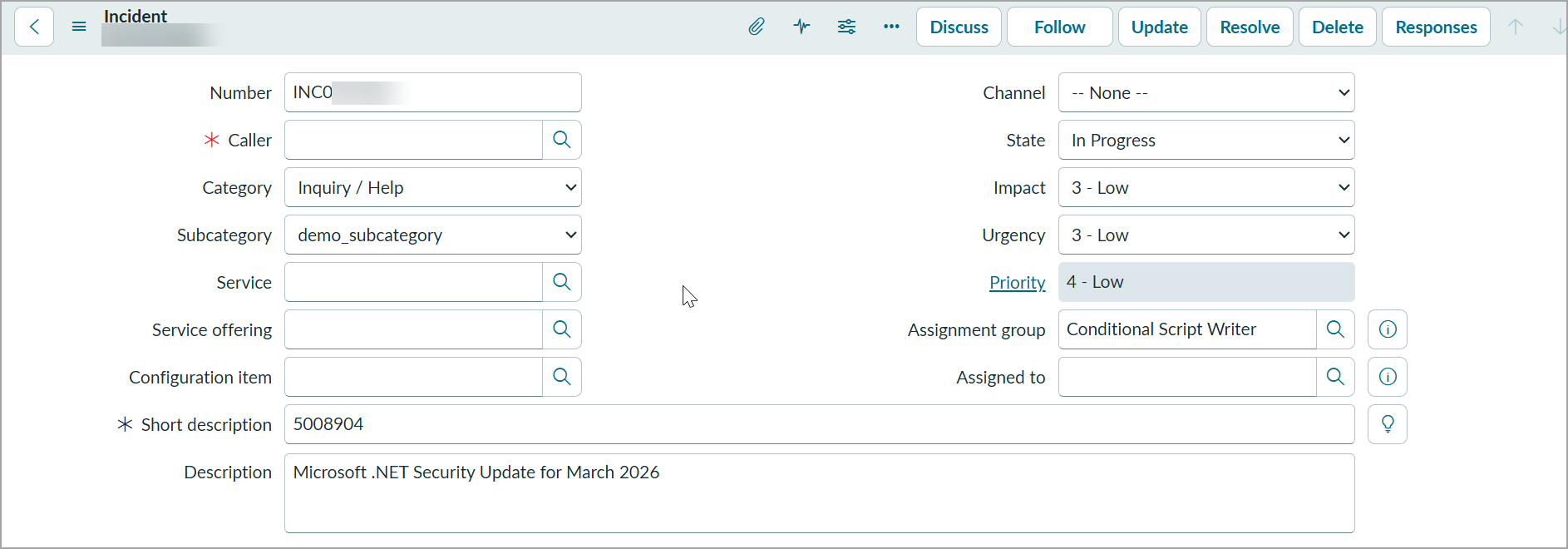Open the Urgency dropdown
Viewport: 1568px width, 549px height.
[1206, 235]
